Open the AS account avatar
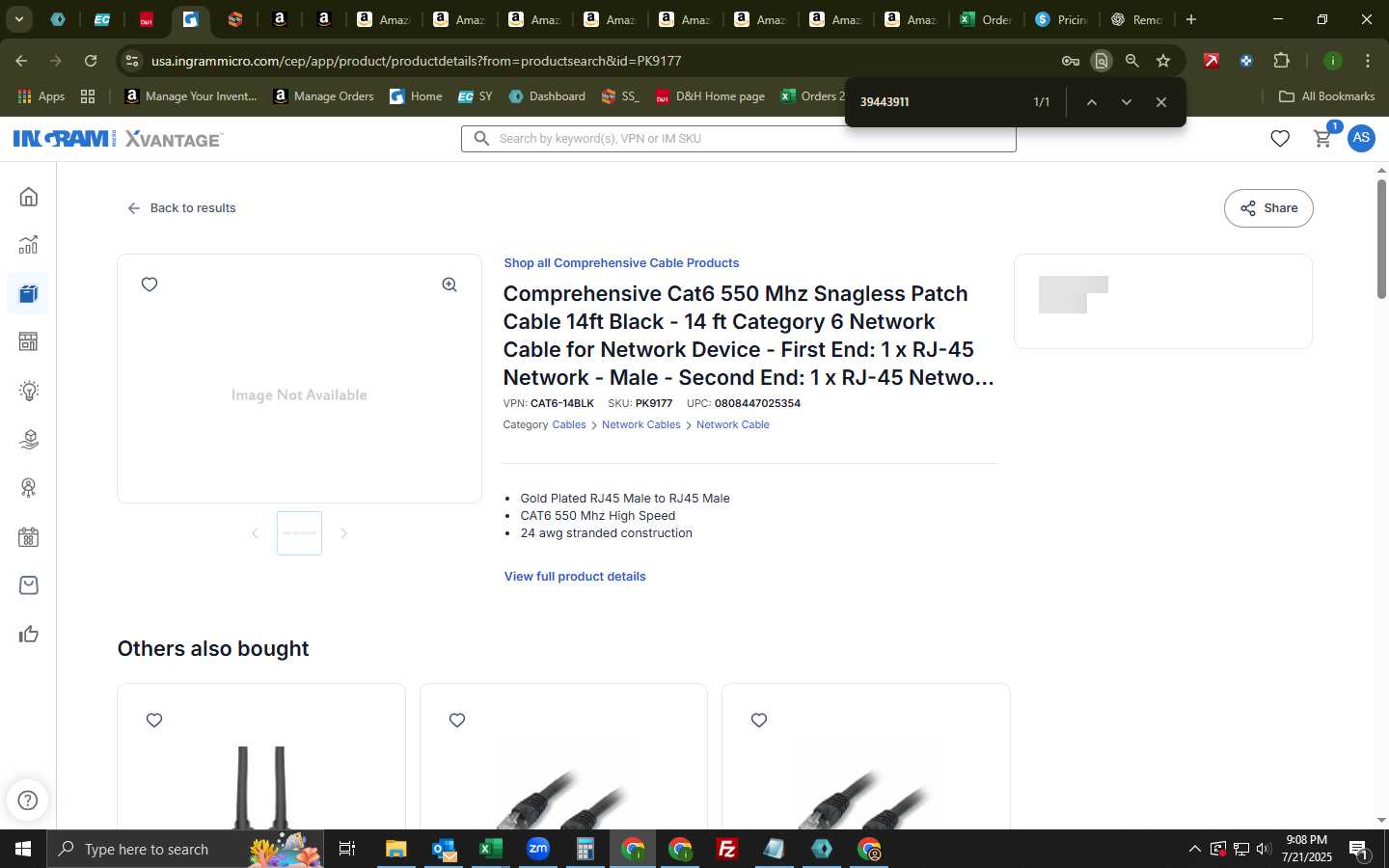The image size is (1389, 868). (1361, 138)
